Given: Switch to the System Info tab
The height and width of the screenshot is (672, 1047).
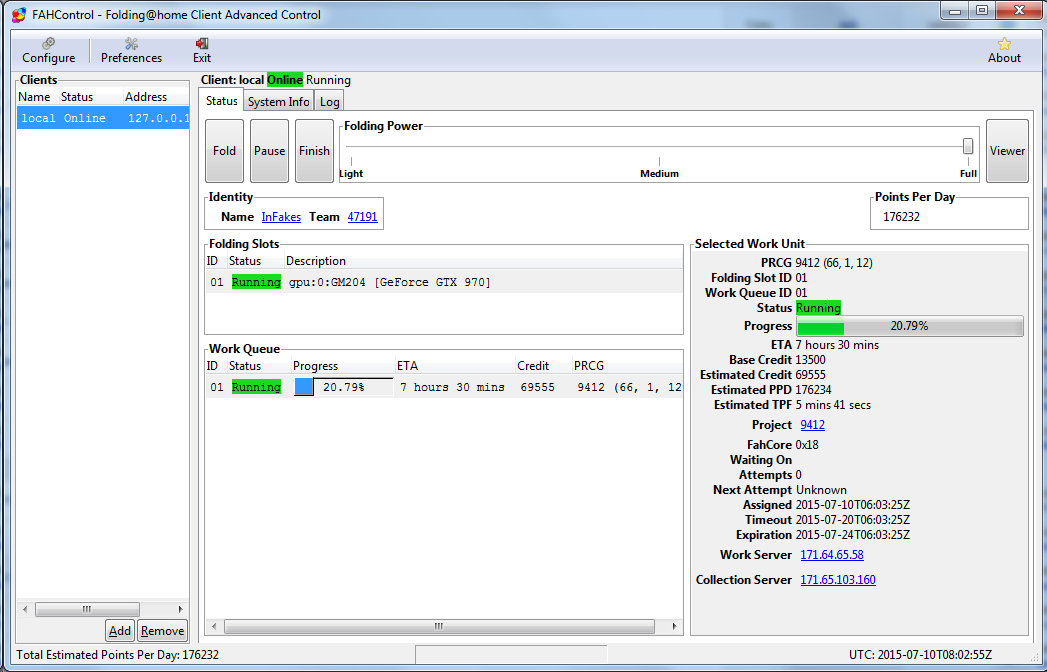Looking at the screenshot, I should pos(278,102).
